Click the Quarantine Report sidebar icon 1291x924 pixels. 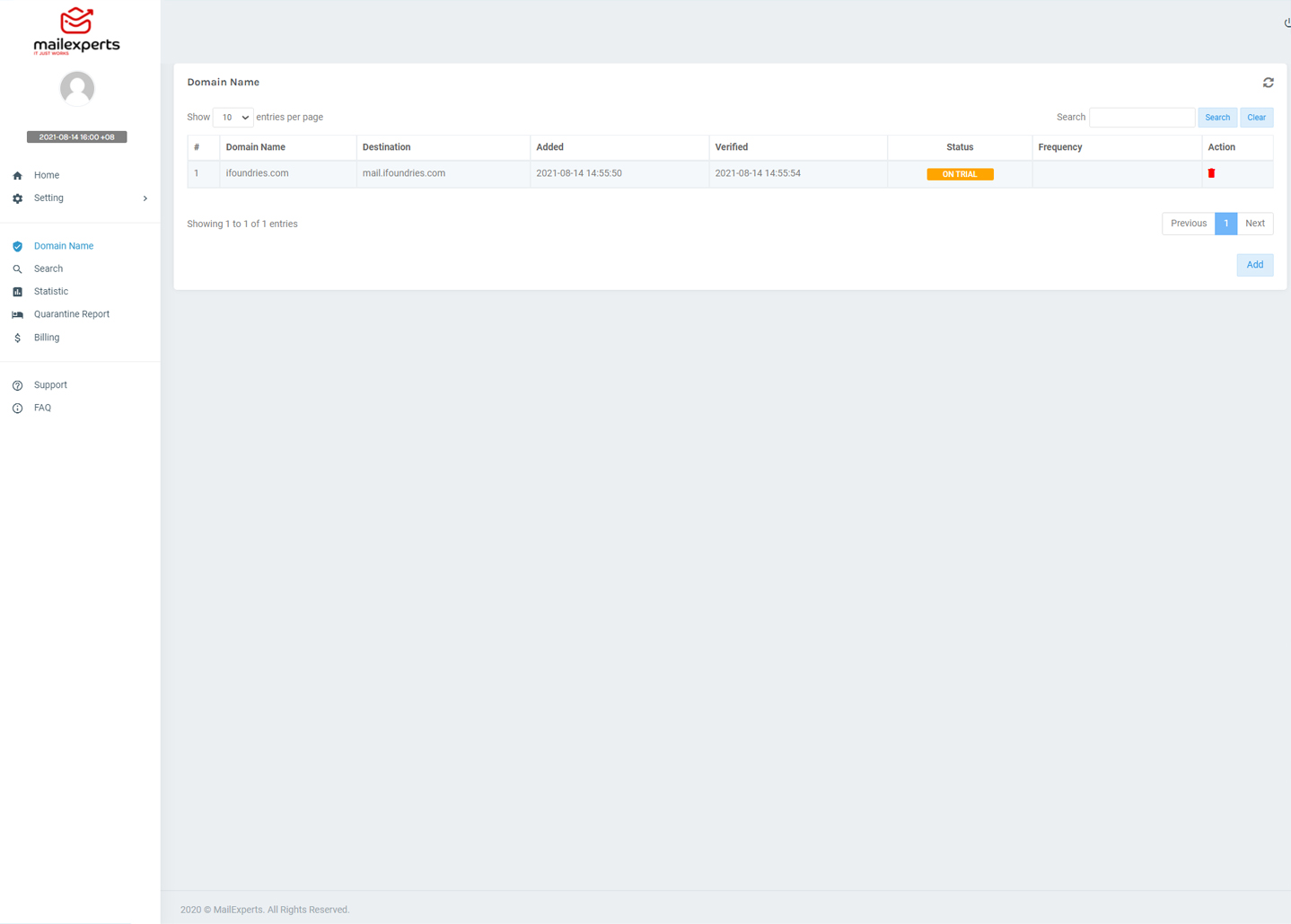point(17,313)
